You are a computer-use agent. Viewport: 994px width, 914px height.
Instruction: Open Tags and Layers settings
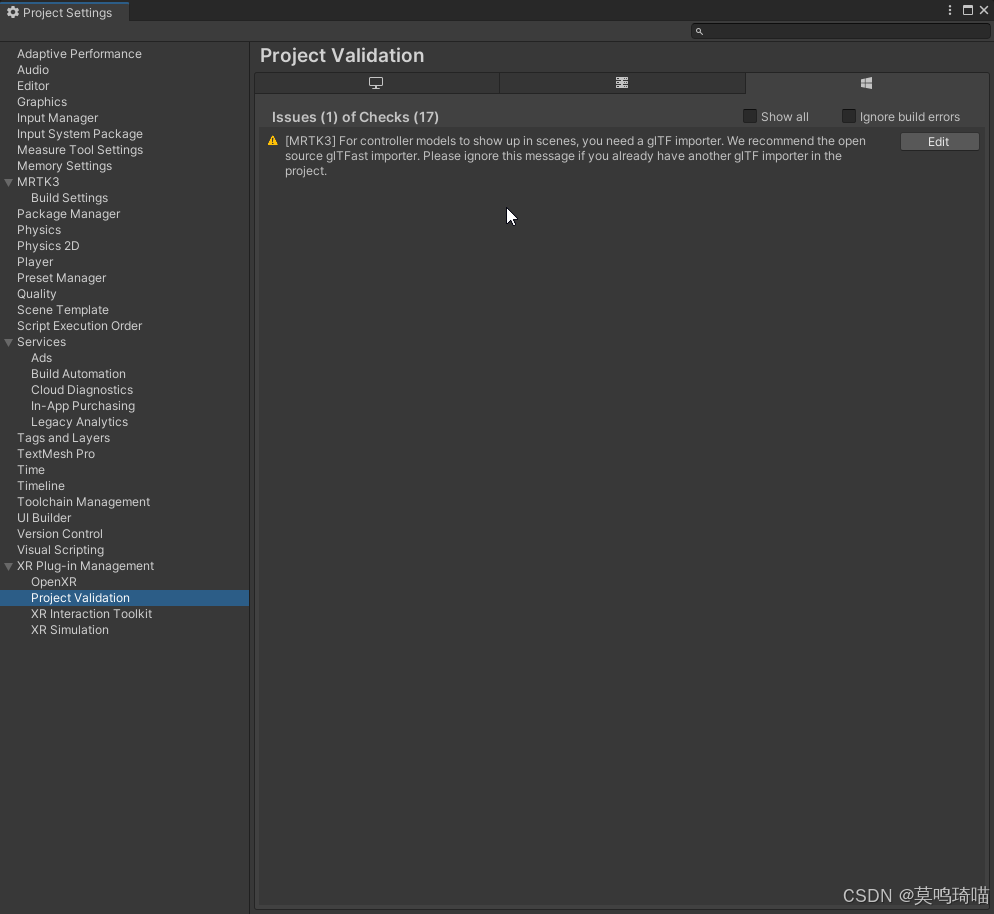coord(63,437)
